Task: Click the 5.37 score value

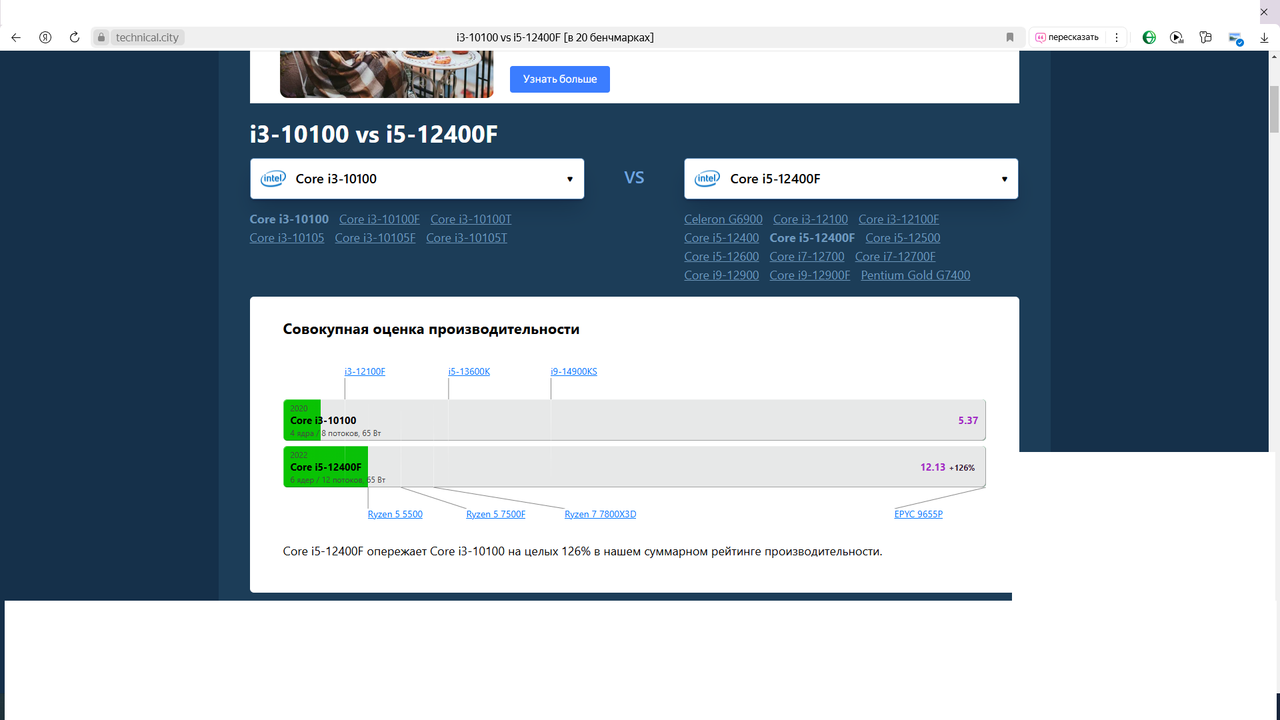Action: click(x=968, y=420)
